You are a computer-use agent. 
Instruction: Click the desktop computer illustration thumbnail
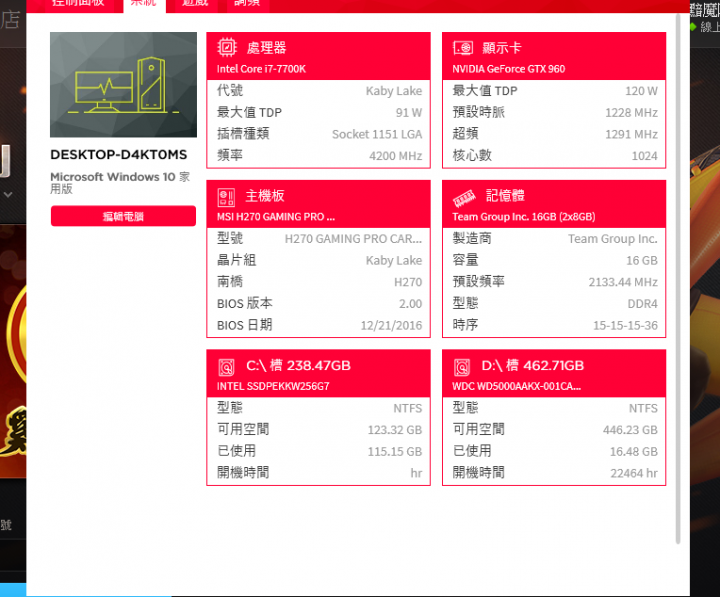124,84
